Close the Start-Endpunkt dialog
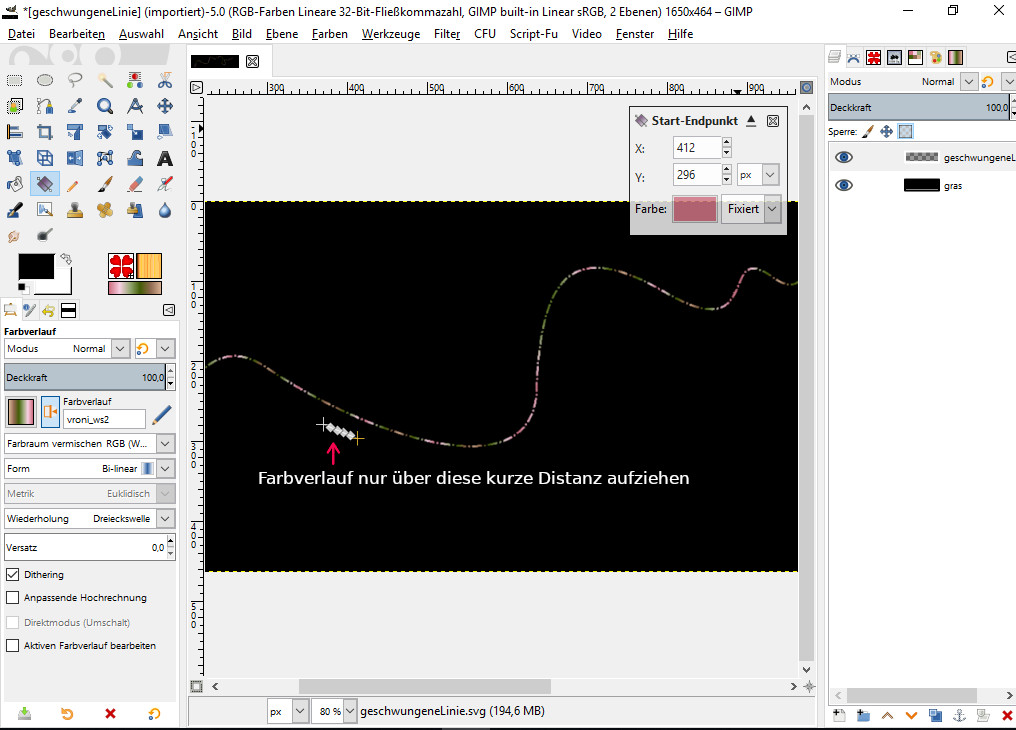 click(x=772, y=121)
